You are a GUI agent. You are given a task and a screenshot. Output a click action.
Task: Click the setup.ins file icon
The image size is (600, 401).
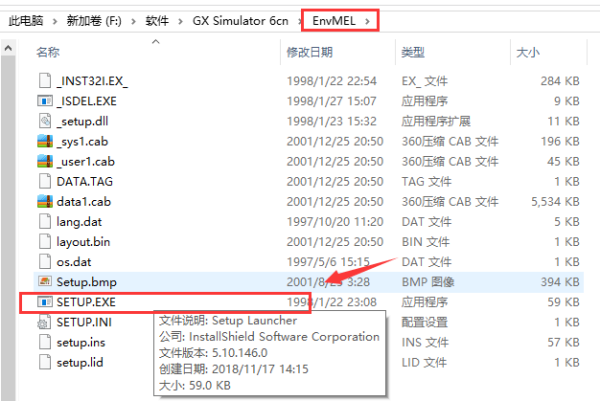point(45,342)
